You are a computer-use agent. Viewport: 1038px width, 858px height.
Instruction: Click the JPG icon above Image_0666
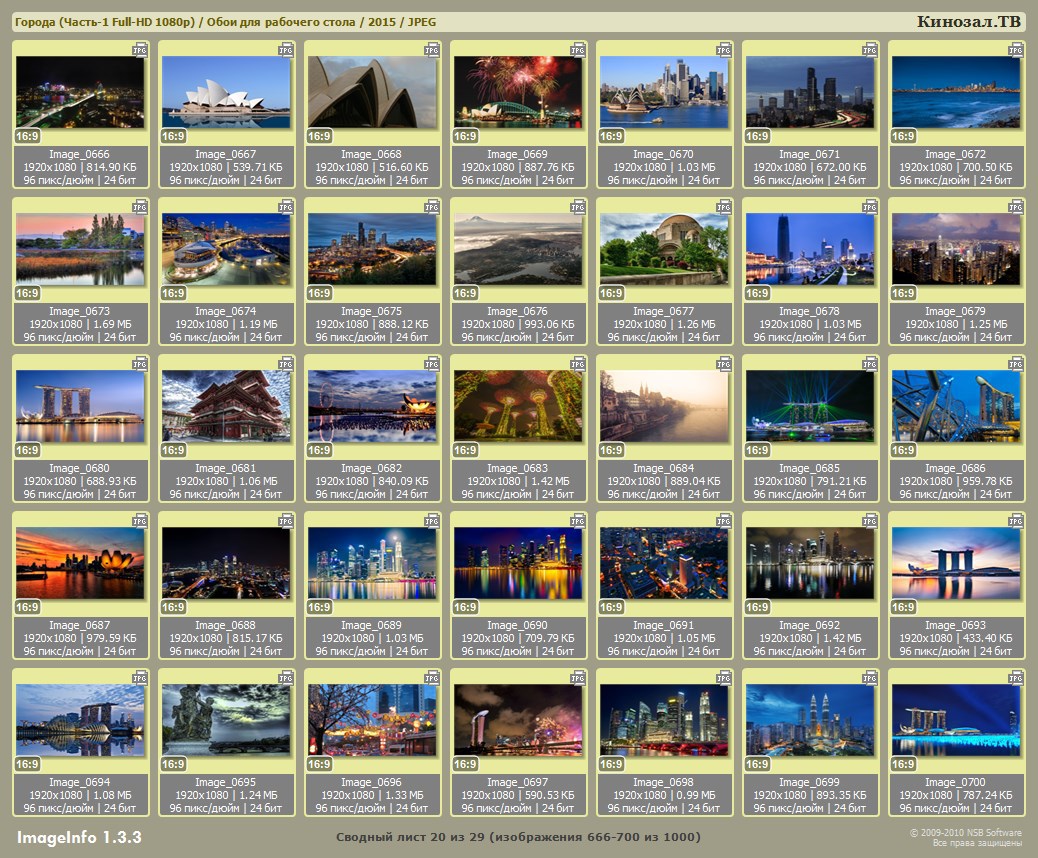(140, 49)
